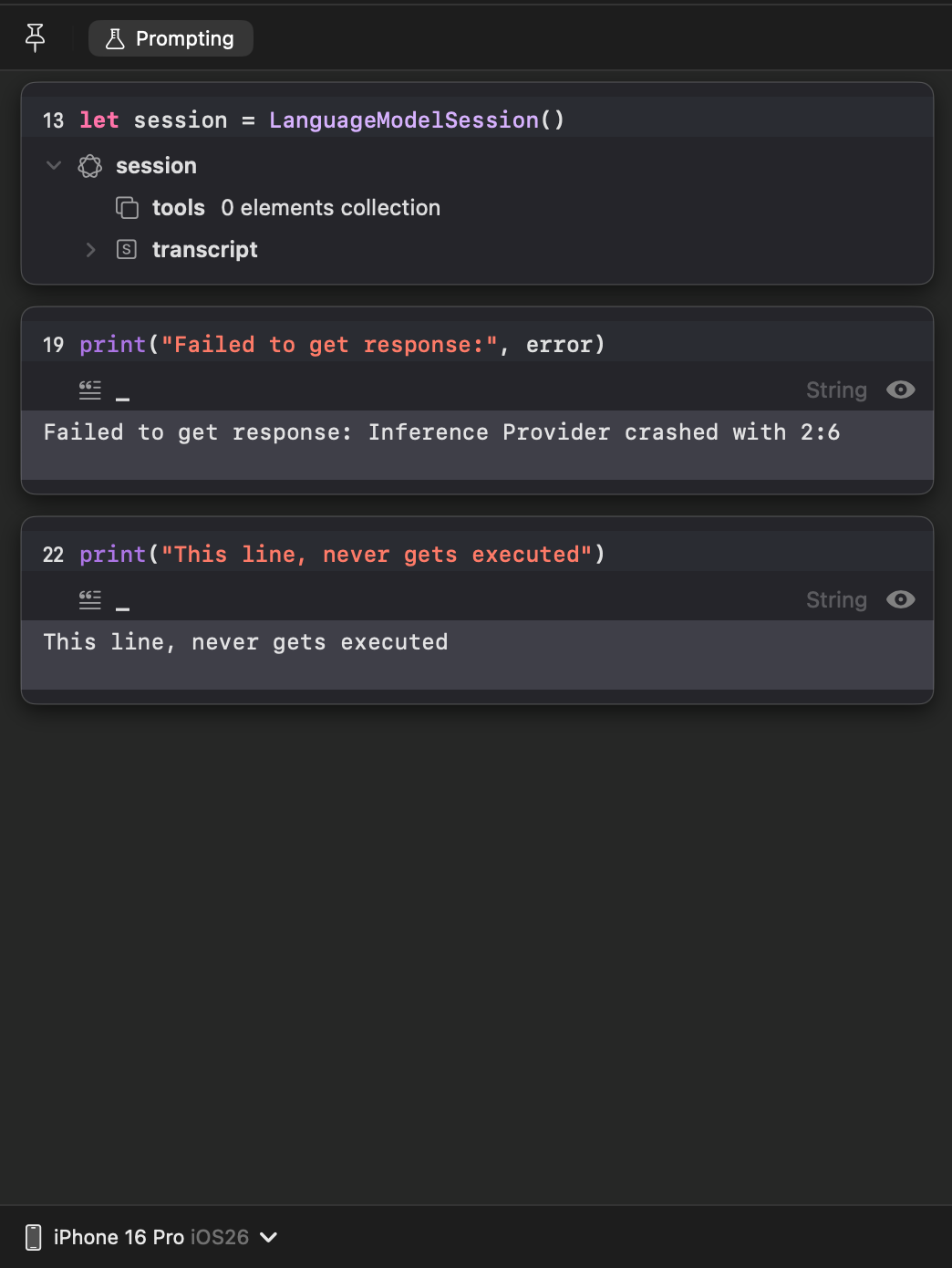The width and height of the screenshot is (952, 1268).
Task: Click the print statement on line 22
Action: (342, 555)
